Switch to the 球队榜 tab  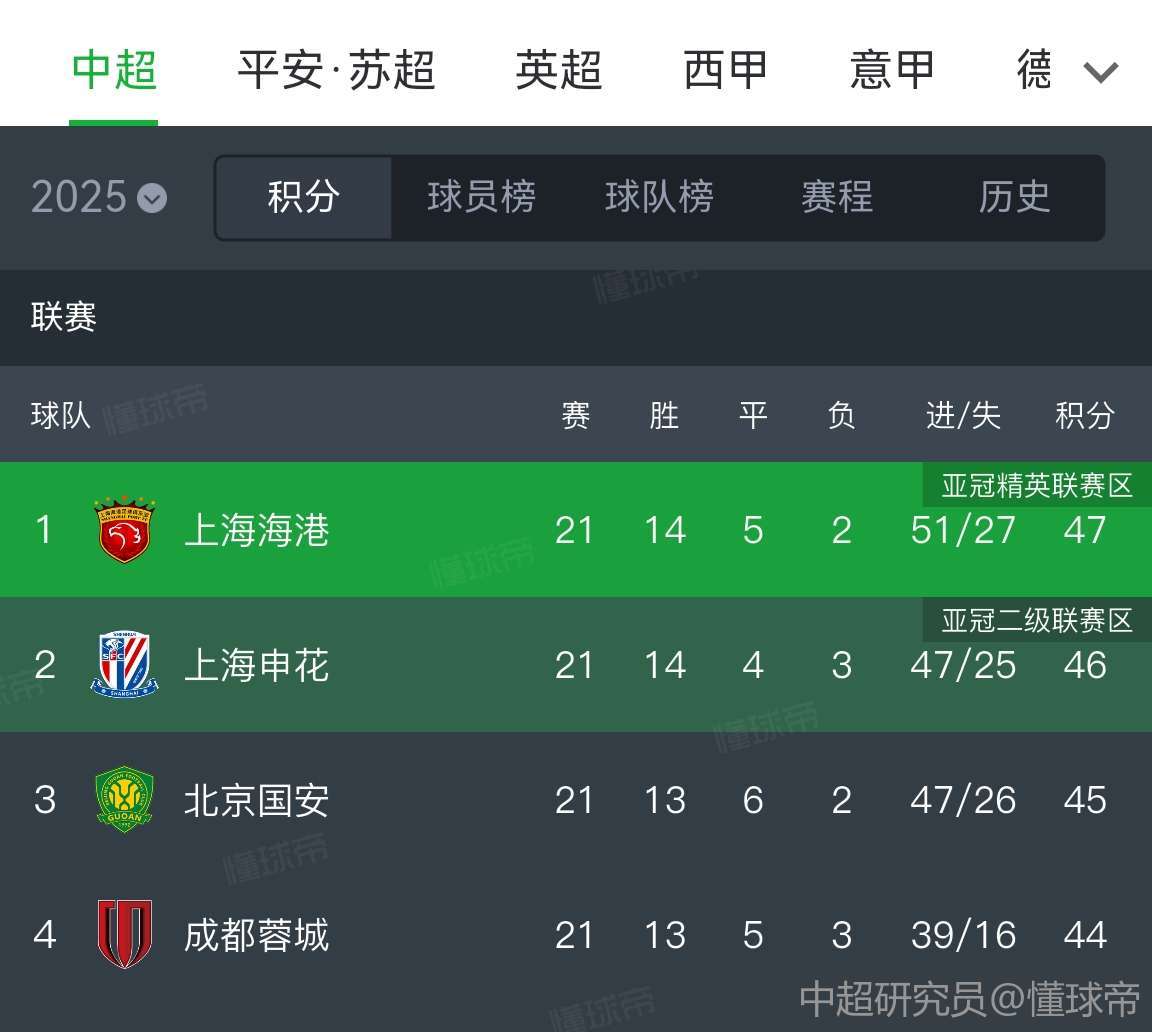659,197
